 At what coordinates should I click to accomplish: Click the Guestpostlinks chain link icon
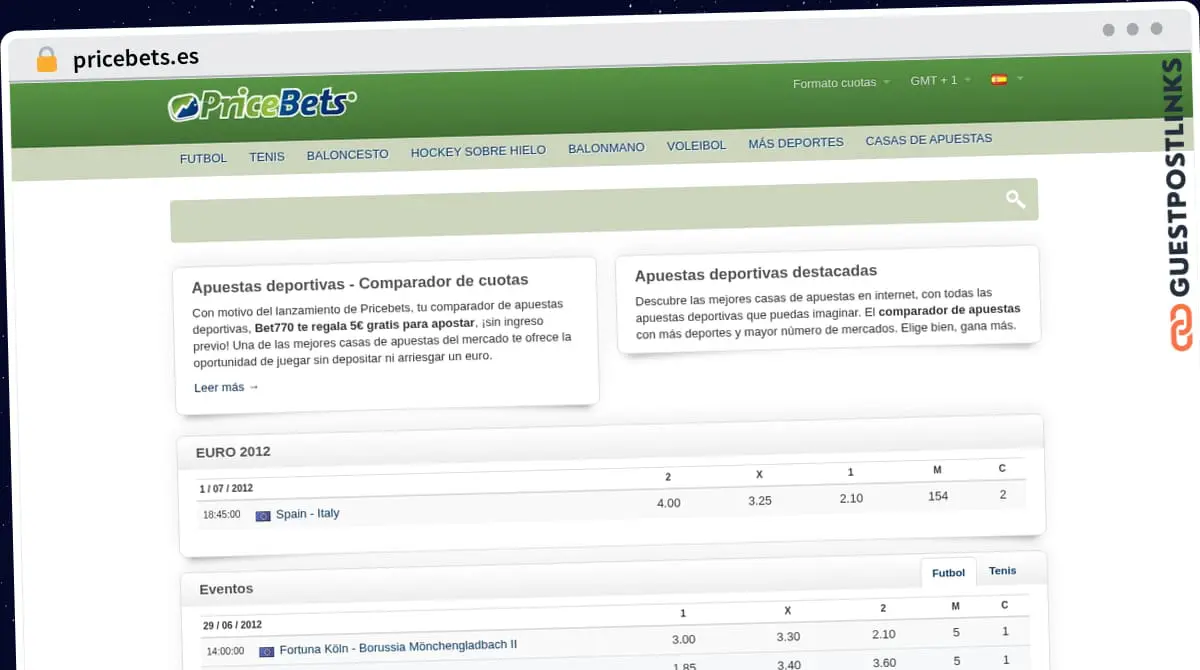pos(1181,328)
